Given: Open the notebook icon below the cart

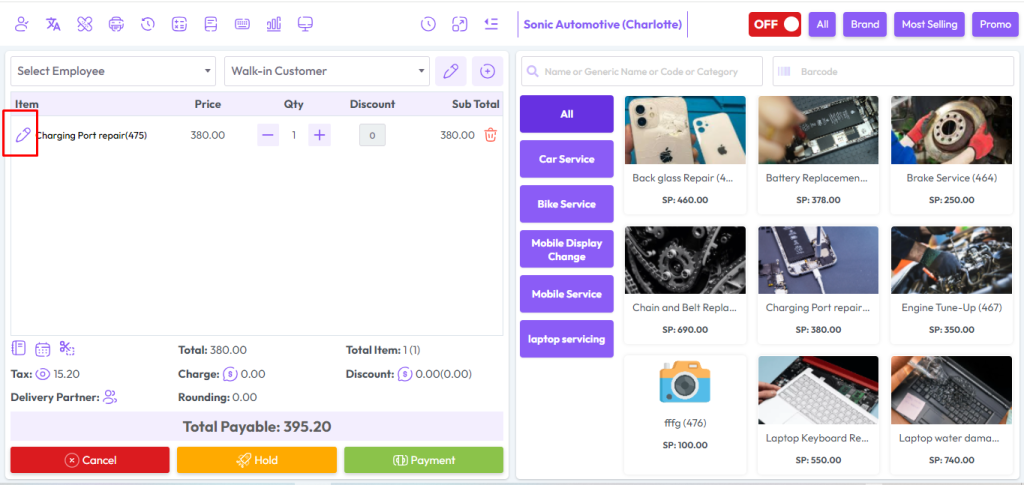Looking at the screenshot, I should tap(19, 348).
